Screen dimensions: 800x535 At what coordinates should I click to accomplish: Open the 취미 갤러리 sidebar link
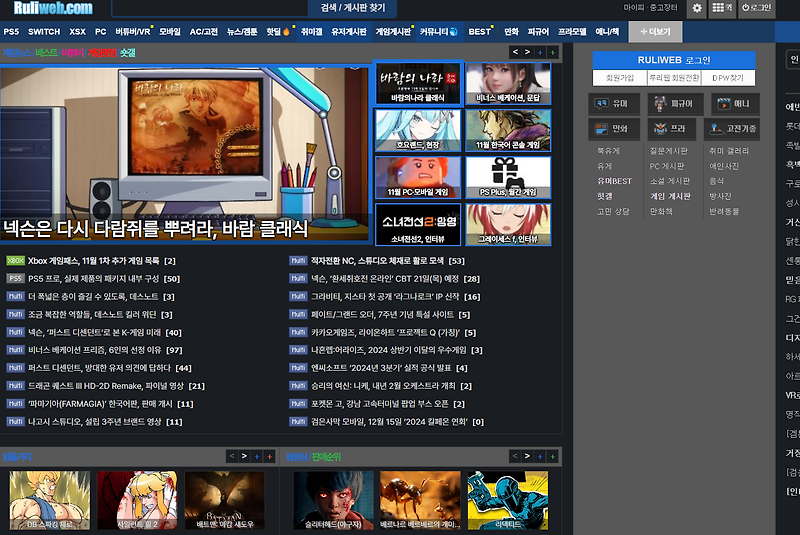[729, 151]
